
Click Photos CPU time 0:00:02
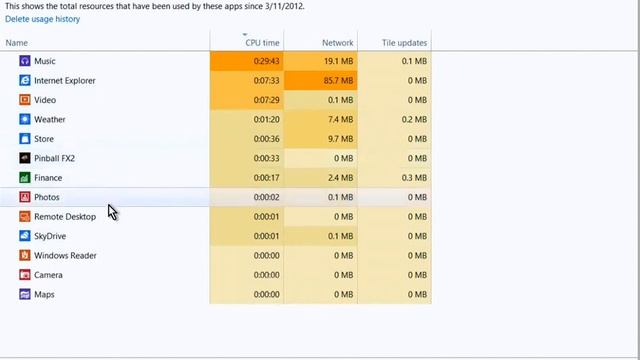click(267, 197)
